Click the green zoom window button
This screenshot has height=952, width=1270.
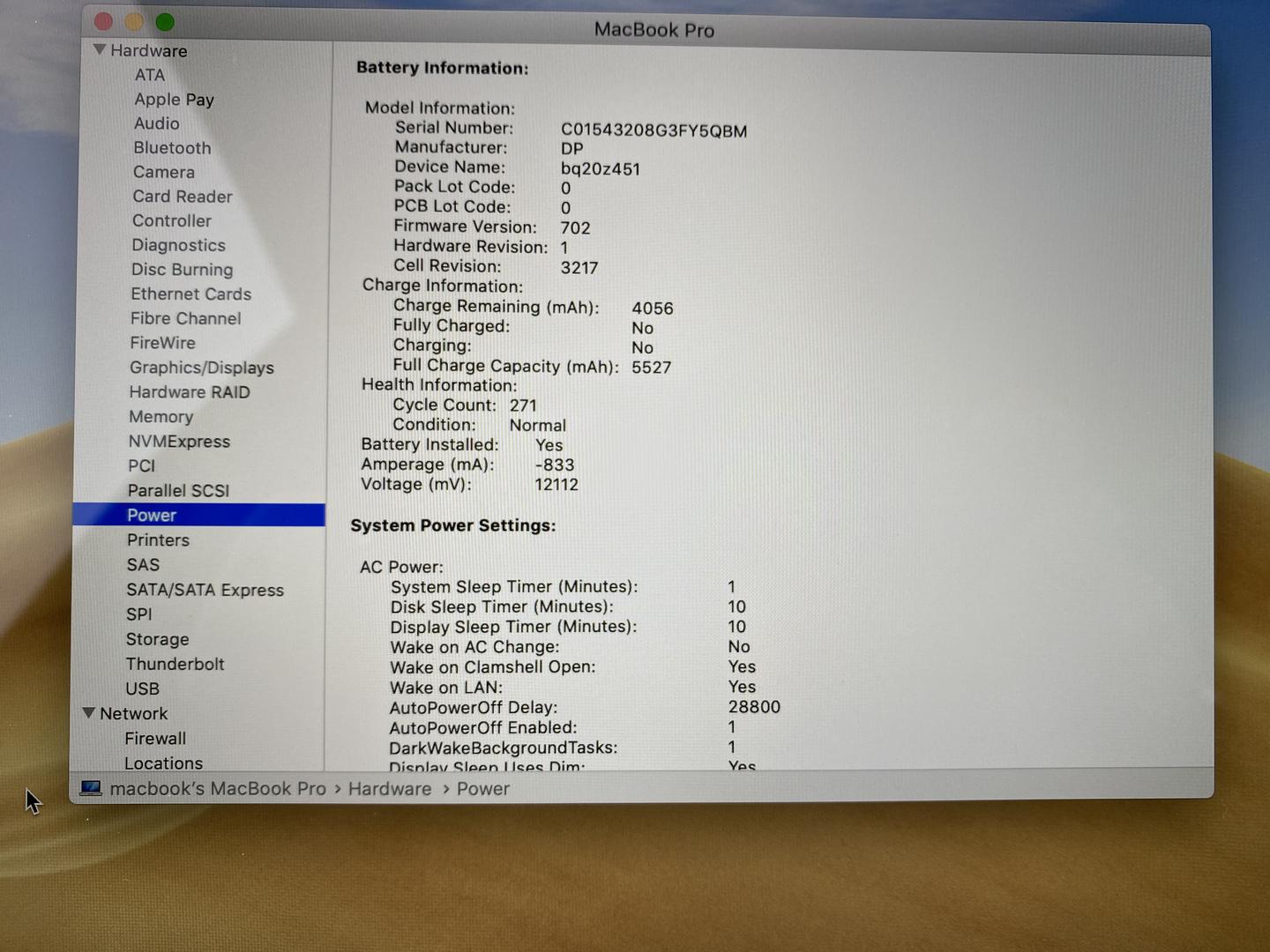pyautogui.click(x=165, y=22)
